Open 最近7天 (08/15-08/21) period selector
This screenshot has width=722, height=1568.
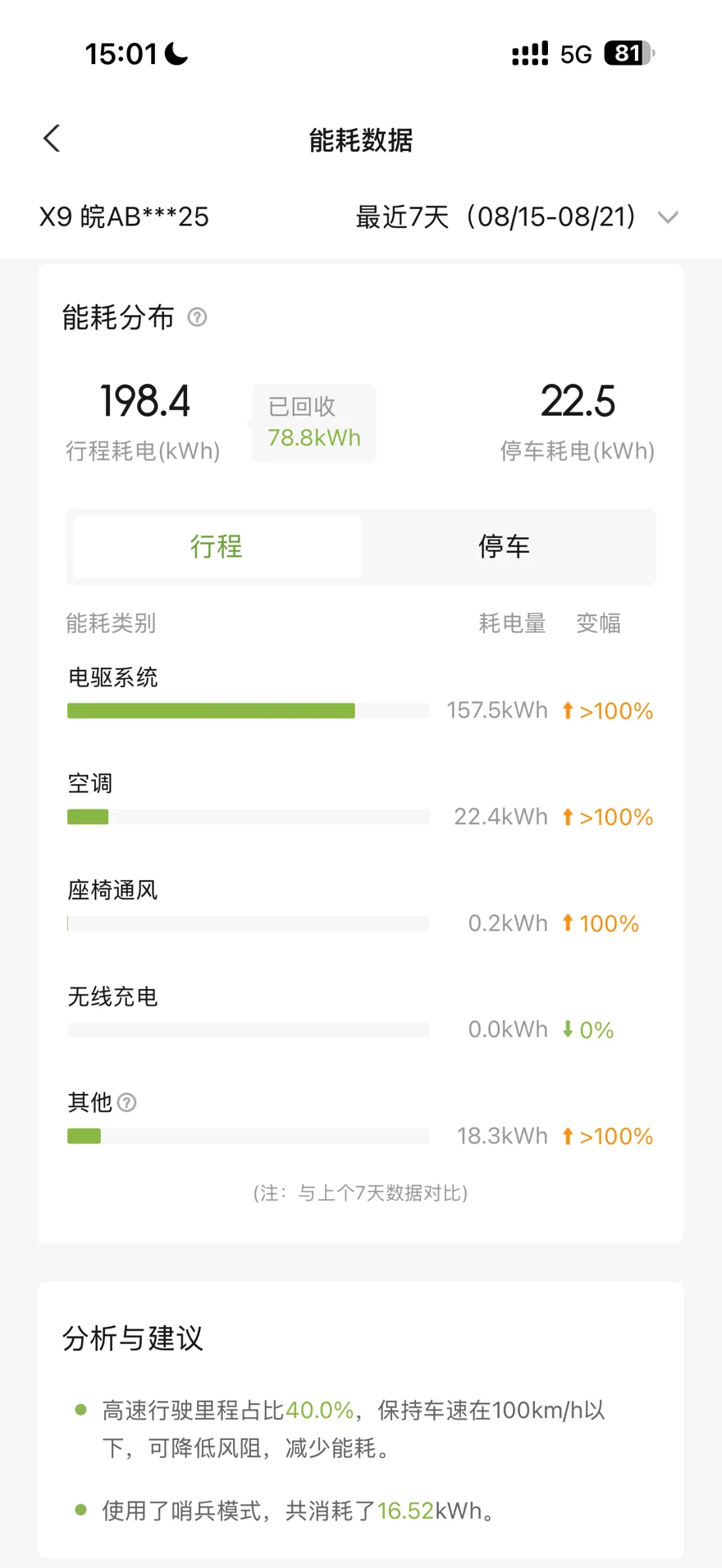coord(517,217)
